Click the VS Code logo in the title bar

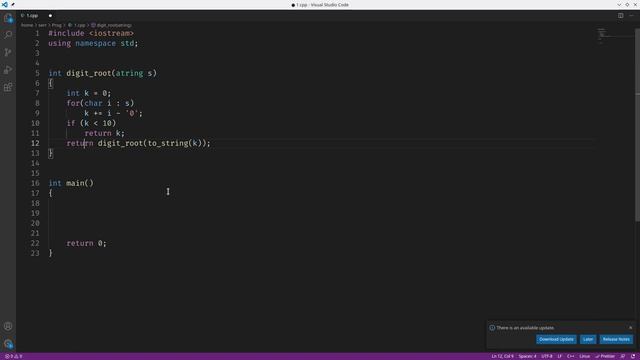click(4, 4)
